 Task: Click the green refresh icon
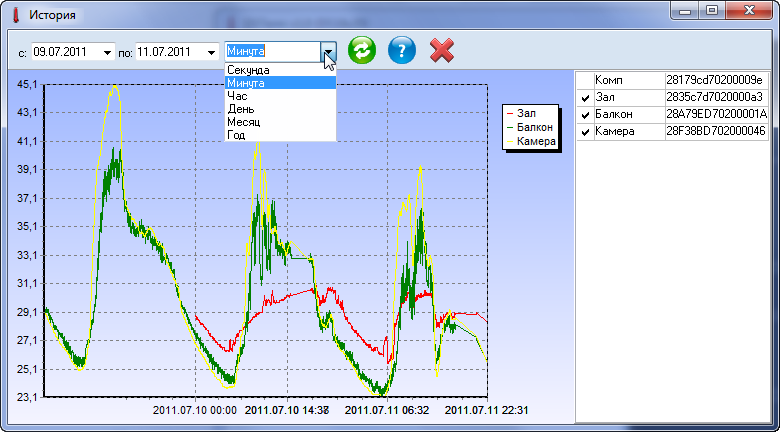(x=362, y=51)
